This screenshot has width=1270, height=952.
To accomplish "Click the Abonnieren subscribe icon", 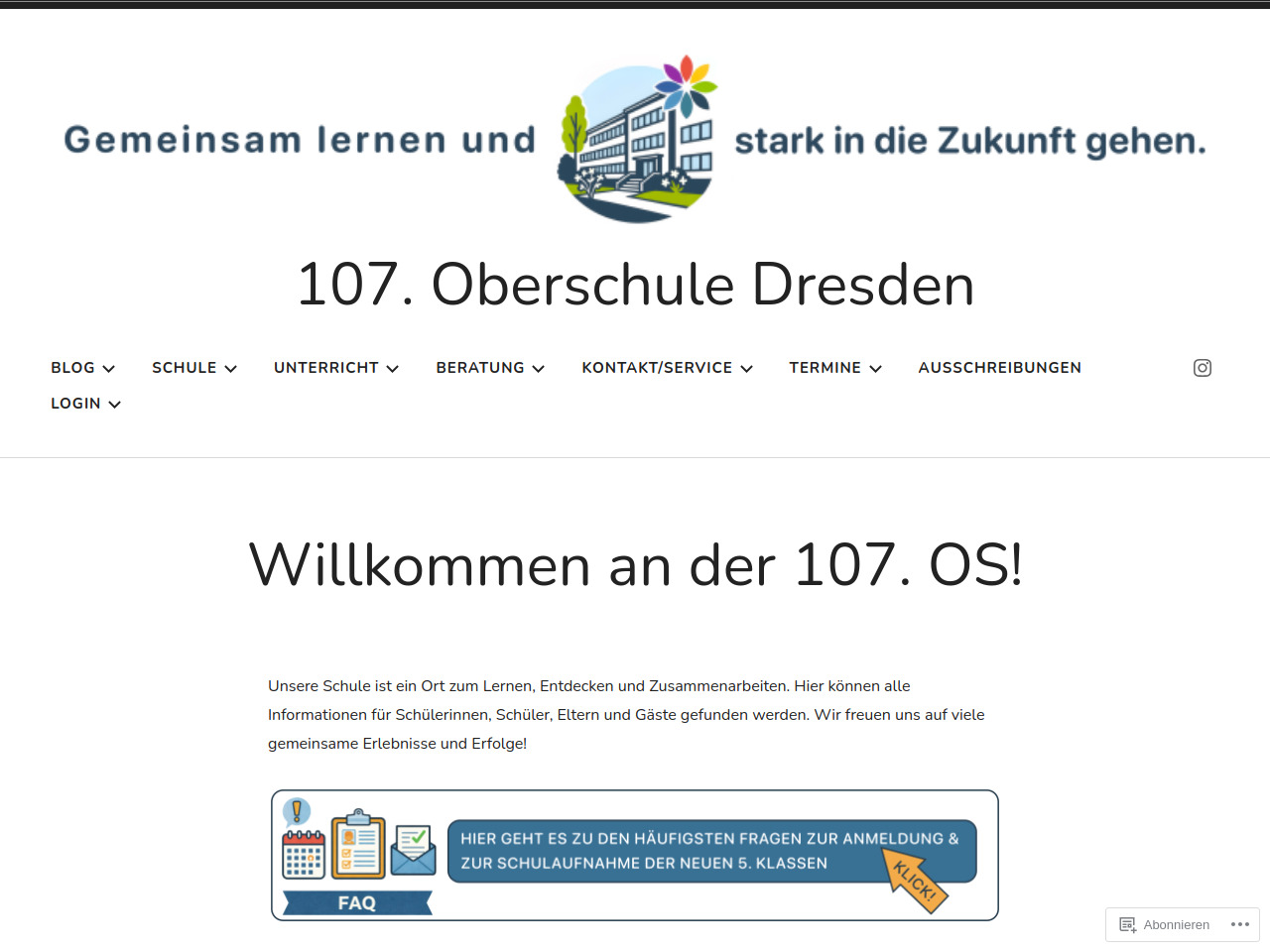I will 1128,925.
